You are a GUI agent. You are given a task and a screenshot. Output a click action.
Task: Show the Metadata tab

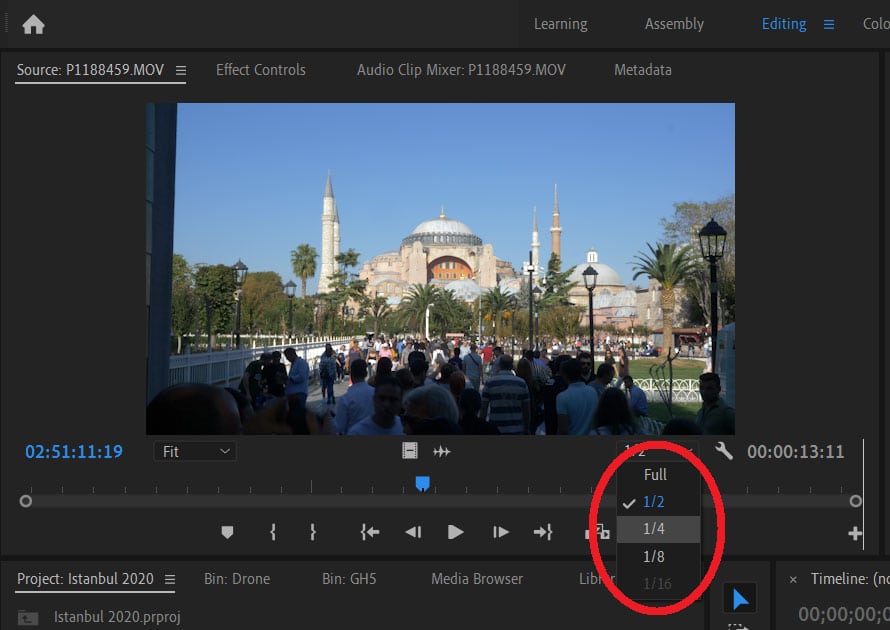click(x=643, y=70)
